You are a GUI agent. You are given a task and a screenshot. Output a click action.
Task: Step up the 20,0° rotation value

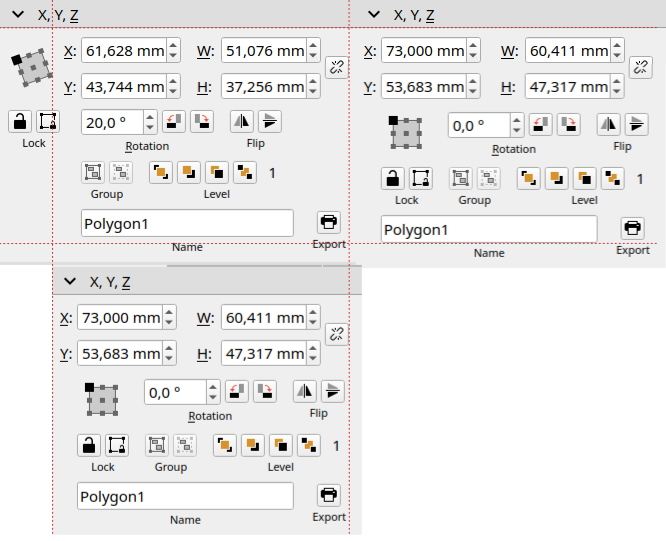[x=150, y=117]
